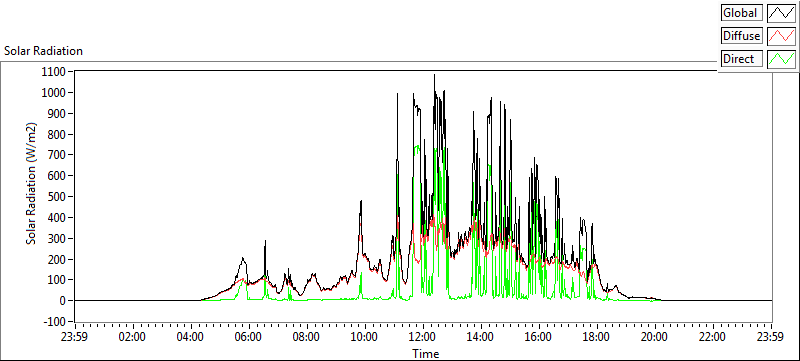
Task: Click the 04:00 time tick label
Action: (191, 337)
